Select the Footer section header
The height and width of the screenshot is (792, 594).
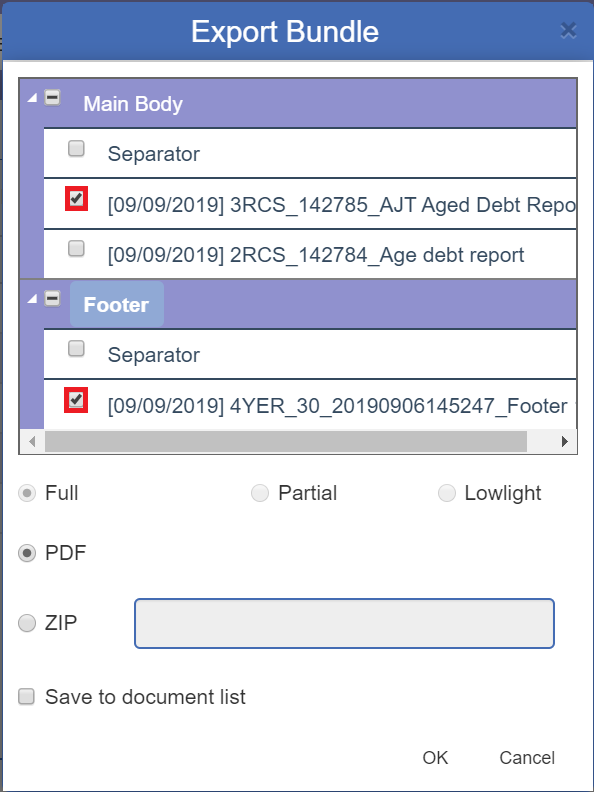tap(116, 305)
